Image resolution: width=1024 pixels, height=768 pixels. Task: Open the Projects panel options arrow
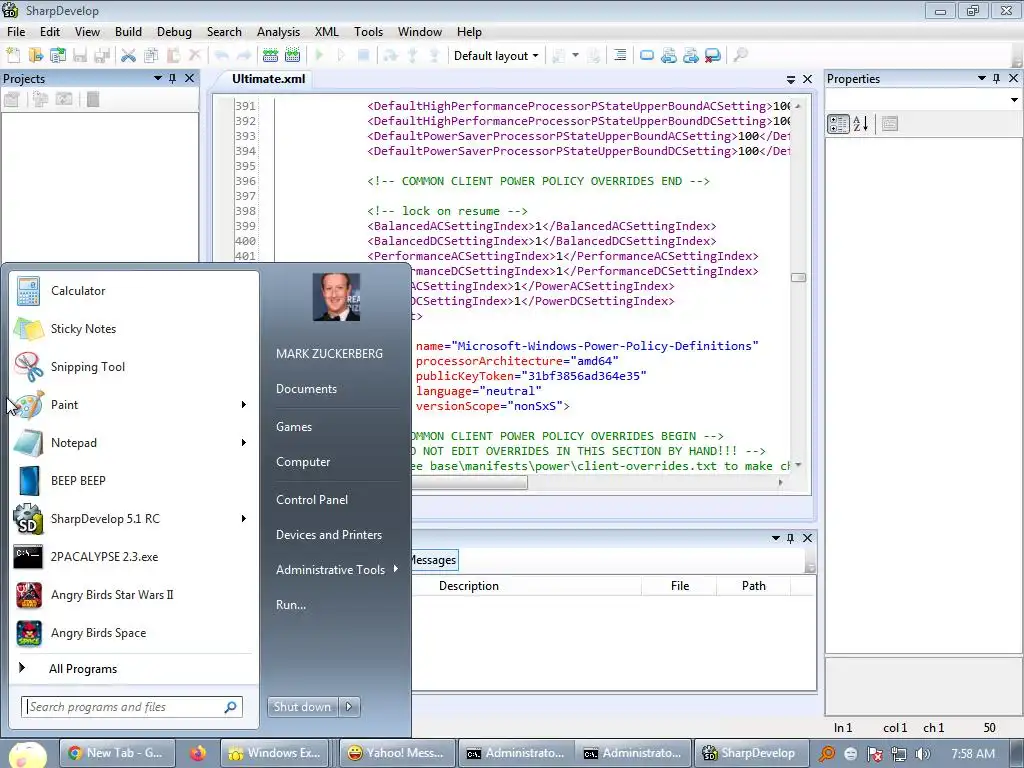[x=157, y=78]
